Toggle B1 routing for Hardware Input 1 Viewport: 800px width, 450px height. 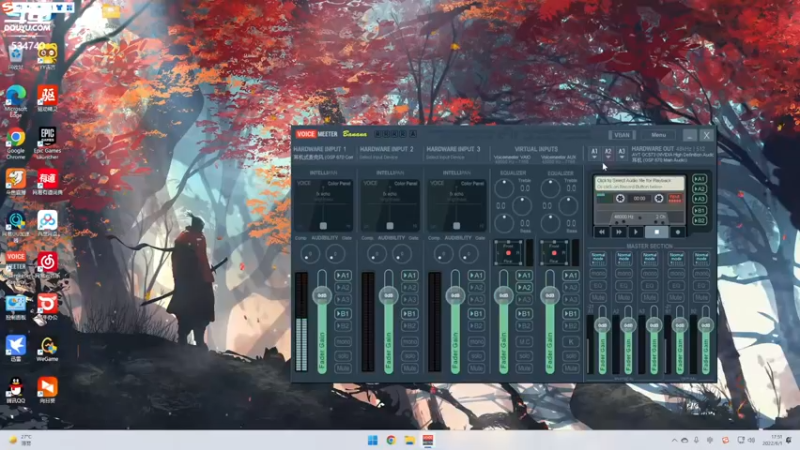click(x=343, y=314)
